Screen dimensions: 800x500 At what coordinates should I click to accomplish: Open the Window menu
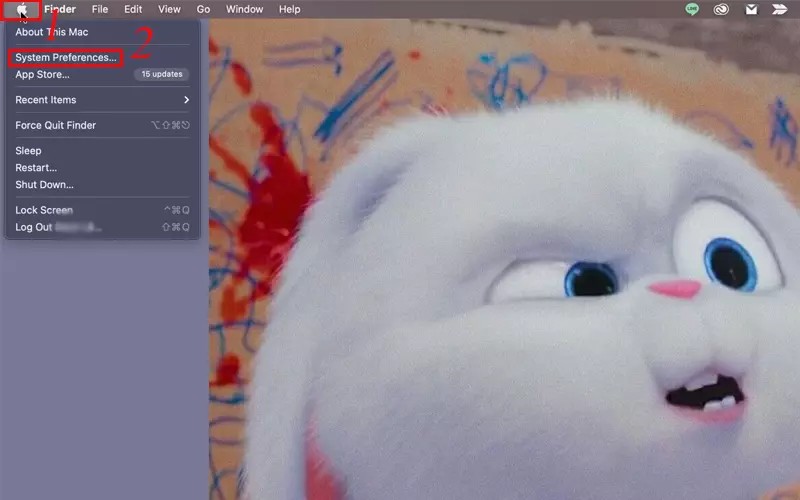pyautogui.click(x=244, y=9)
